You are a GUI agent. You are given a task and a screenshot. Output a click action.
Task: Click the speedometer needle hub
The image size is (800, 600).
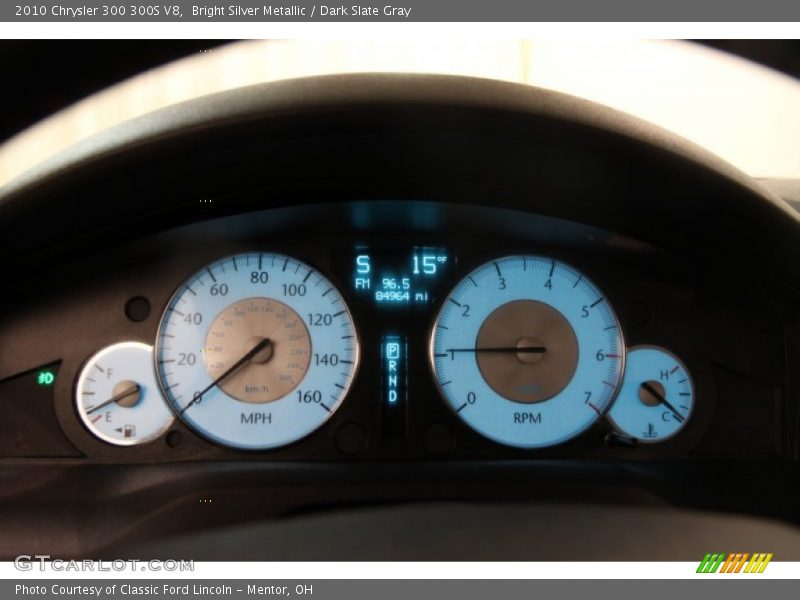(x=261, y=351)
